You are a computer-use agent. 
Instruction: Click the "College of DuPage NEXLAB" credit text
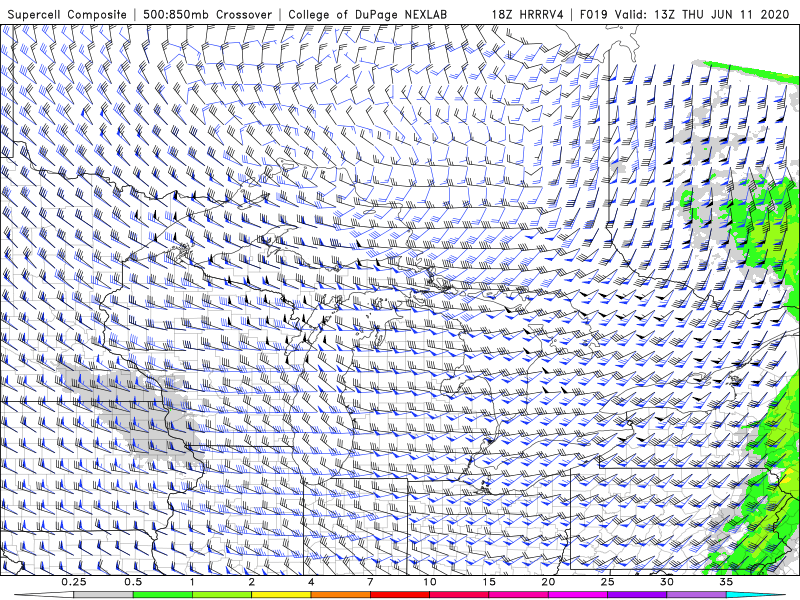point(367,14)
